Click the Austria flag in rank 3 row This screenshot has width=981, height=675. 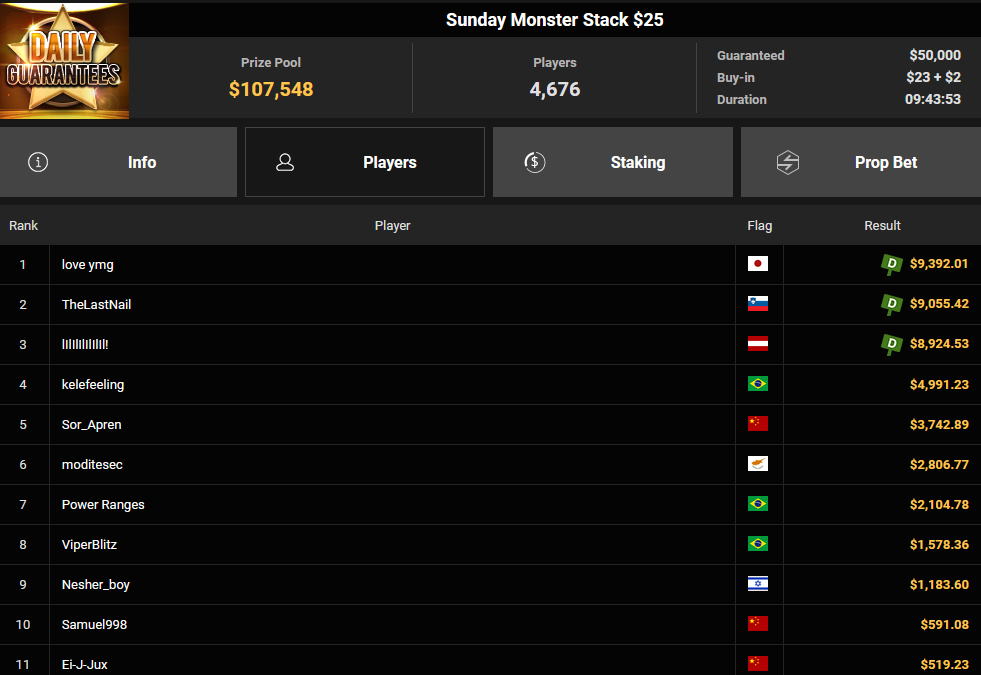(758, 344)
